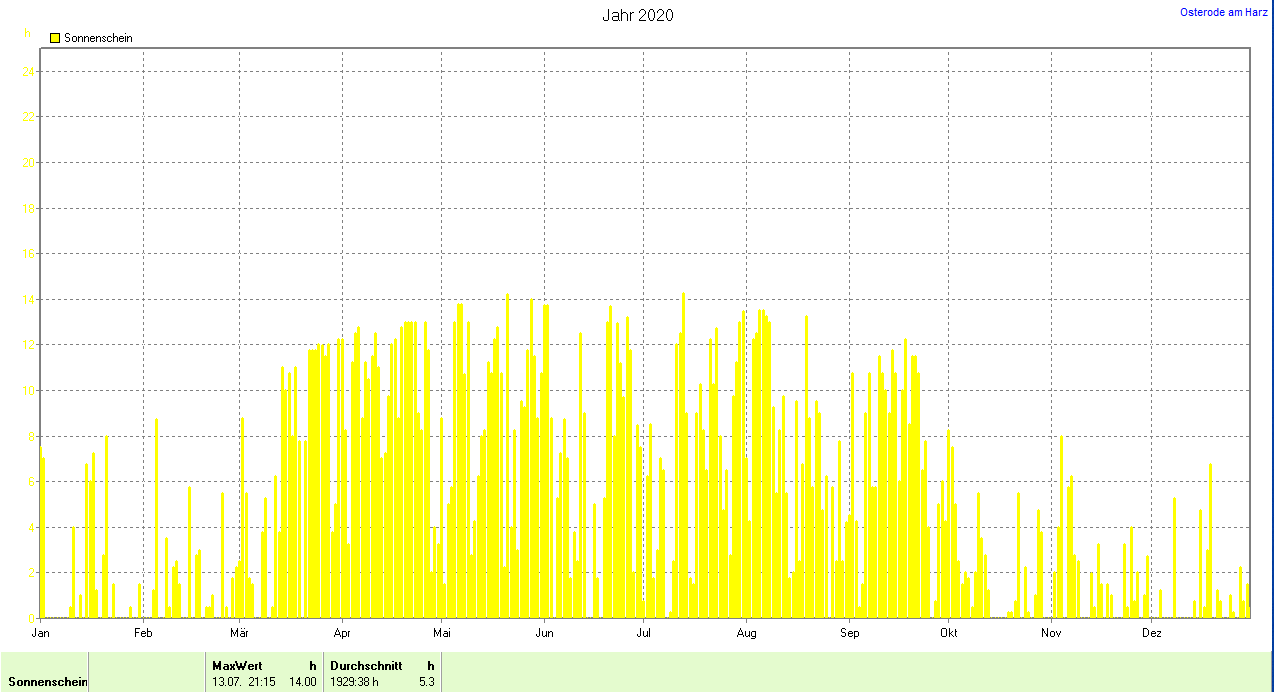Screen dimensions: 1274x692
Task: Open the Osterode am Harz link
Action: [1224, 12]
